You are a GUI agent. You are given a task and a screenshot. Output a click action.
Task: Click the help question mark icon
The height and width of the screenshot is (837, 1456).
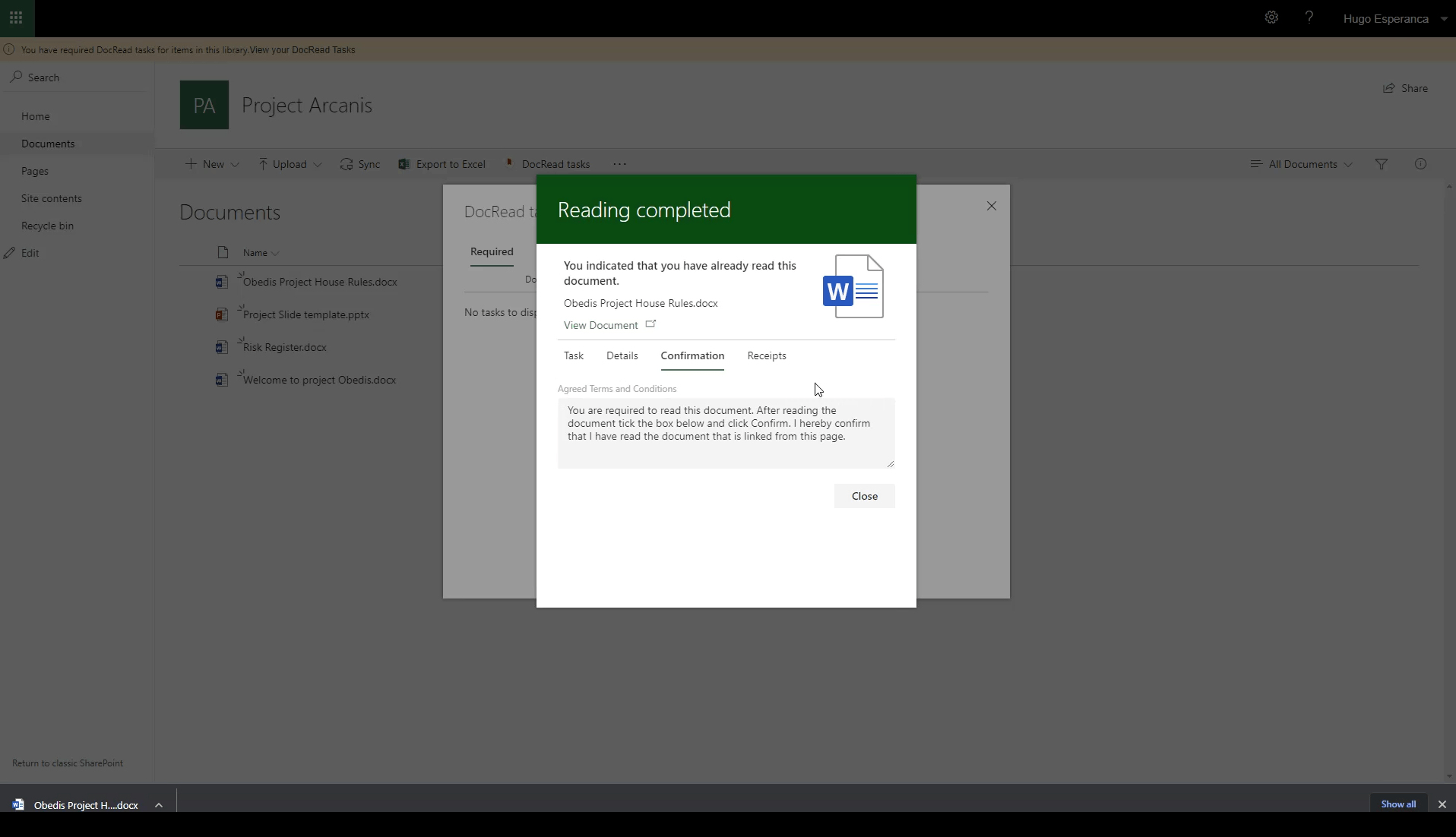tap(1309, 17)
